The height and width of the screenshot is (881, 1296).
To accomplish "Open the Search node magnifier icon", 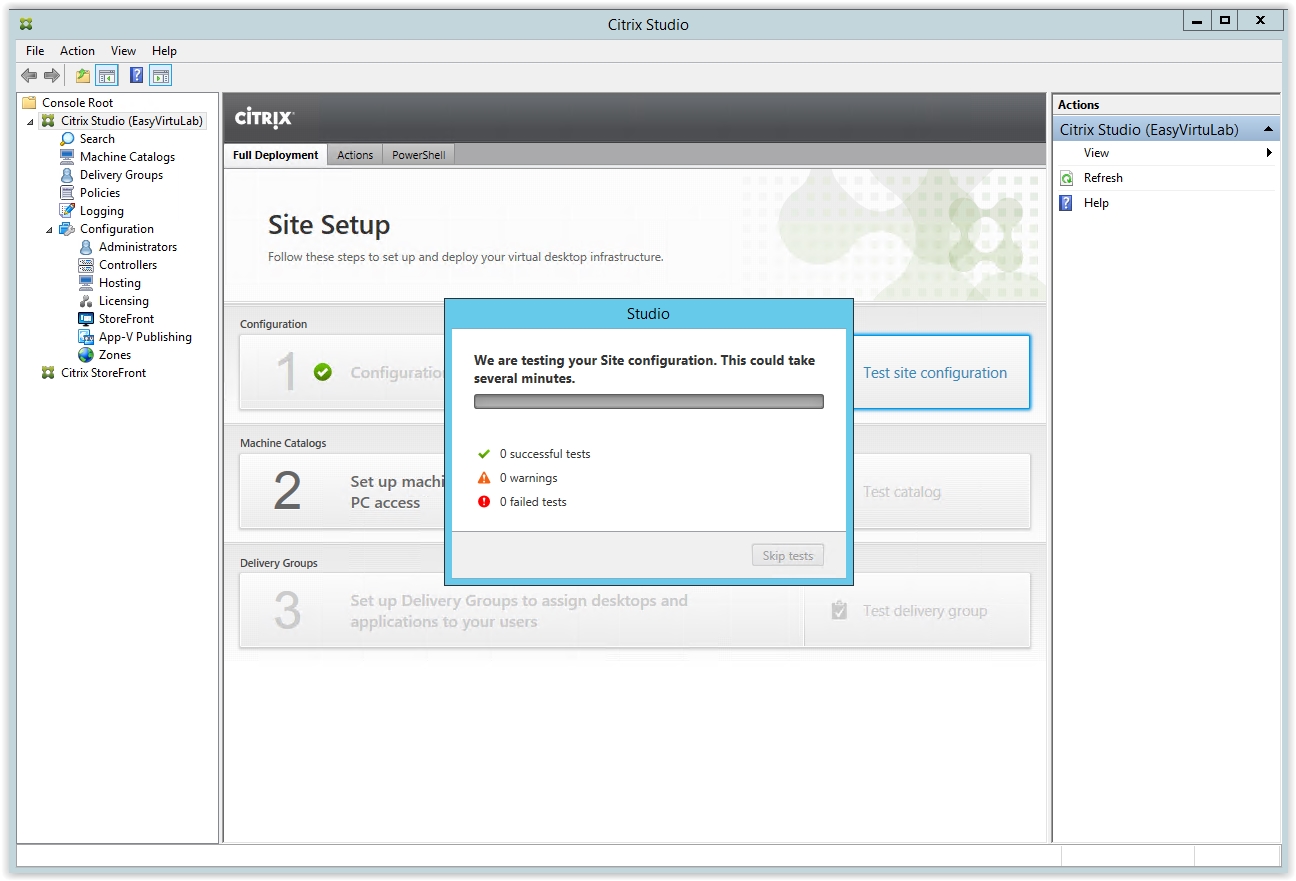I will (67, 139).
